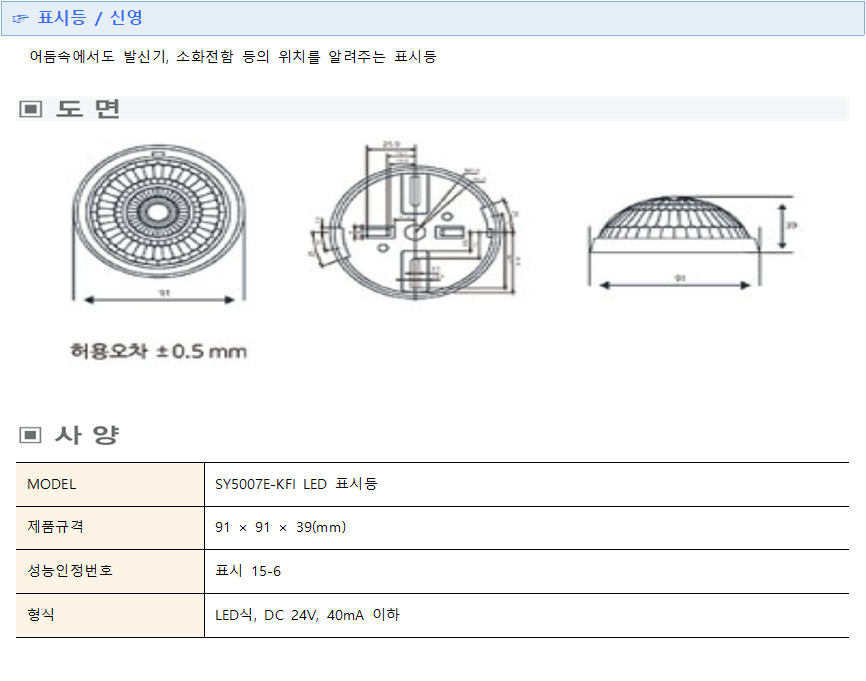
Task: Click the header title 표시등 / 신영
Action: click(90, 18)
